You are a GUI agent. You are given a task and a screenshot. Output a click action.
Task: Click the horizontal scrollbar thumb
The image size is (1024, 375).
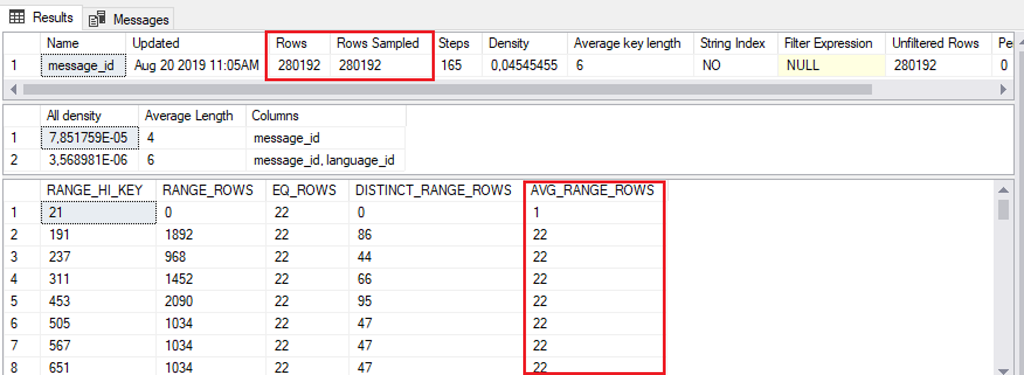click(x=447, y=89)
